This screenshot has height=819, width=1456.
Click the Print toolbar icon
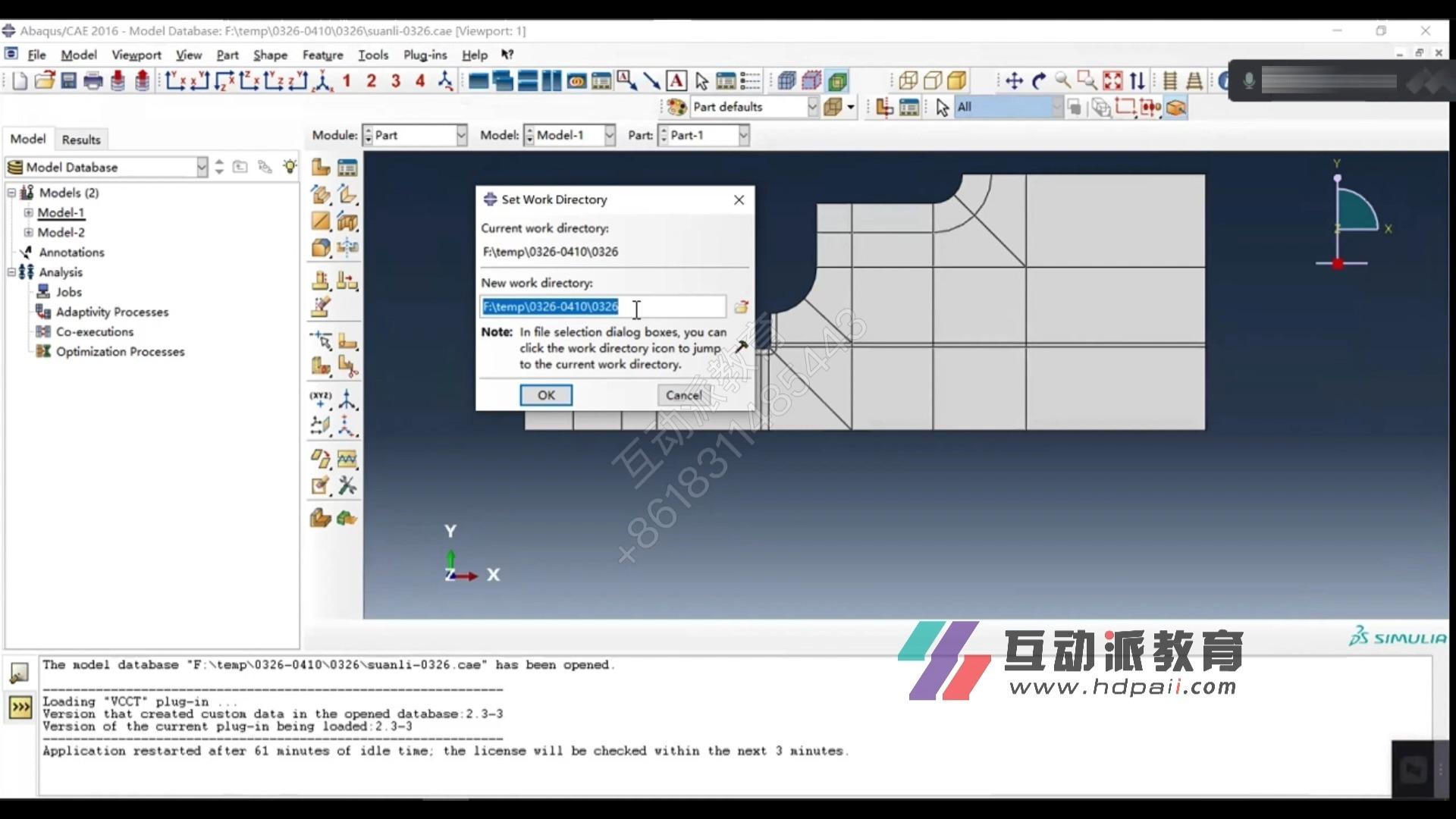[x=93, y=80]
